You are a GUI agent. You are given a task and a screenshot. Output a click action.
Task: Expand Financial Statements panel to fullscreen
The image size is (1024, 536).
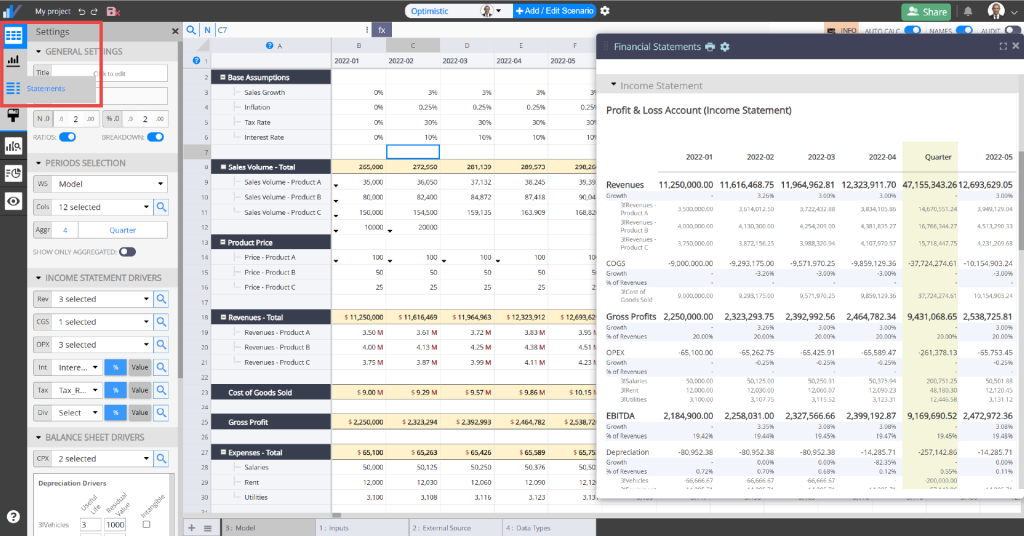tap(1003, 46)
